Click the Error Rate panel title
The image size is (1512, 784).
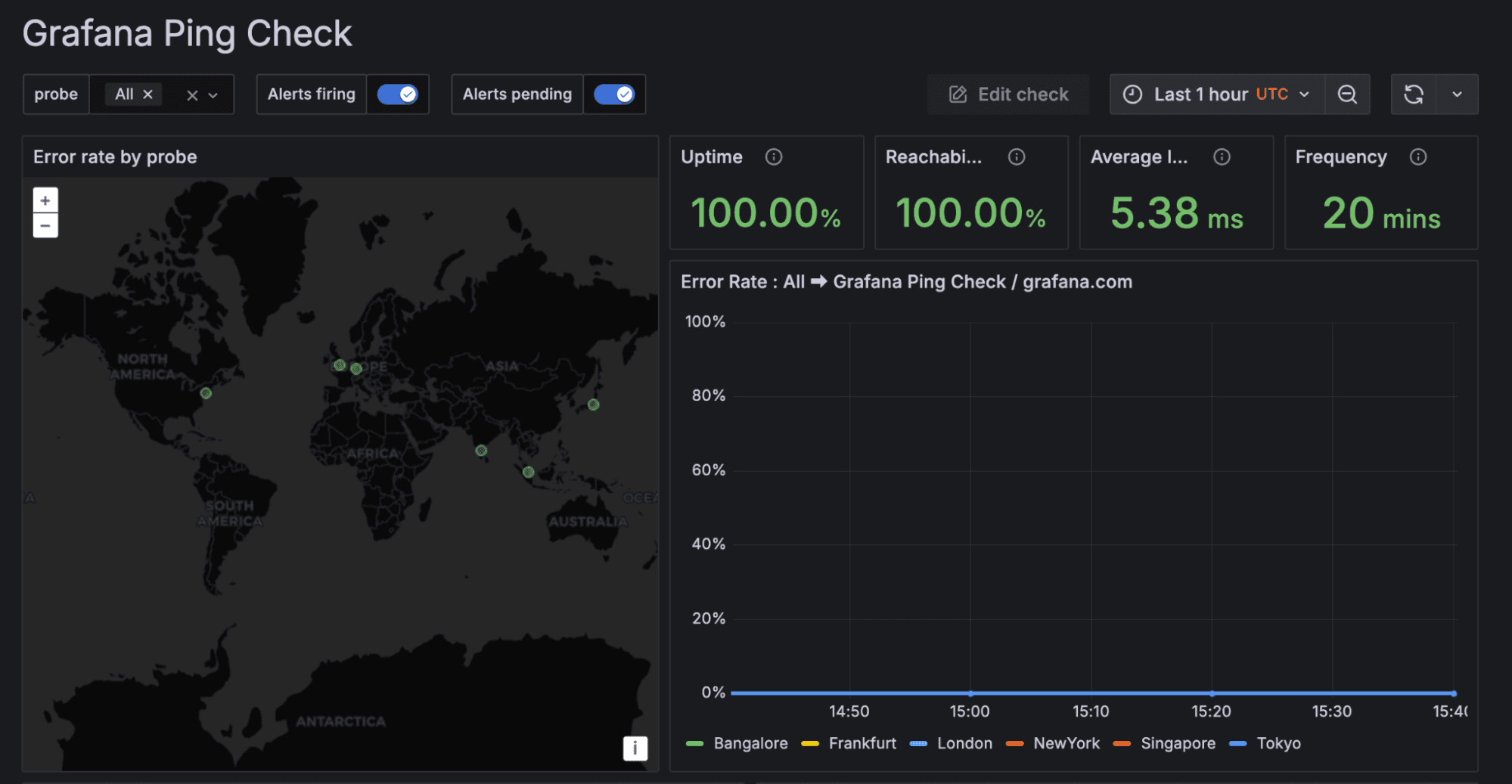coord(905,281)
